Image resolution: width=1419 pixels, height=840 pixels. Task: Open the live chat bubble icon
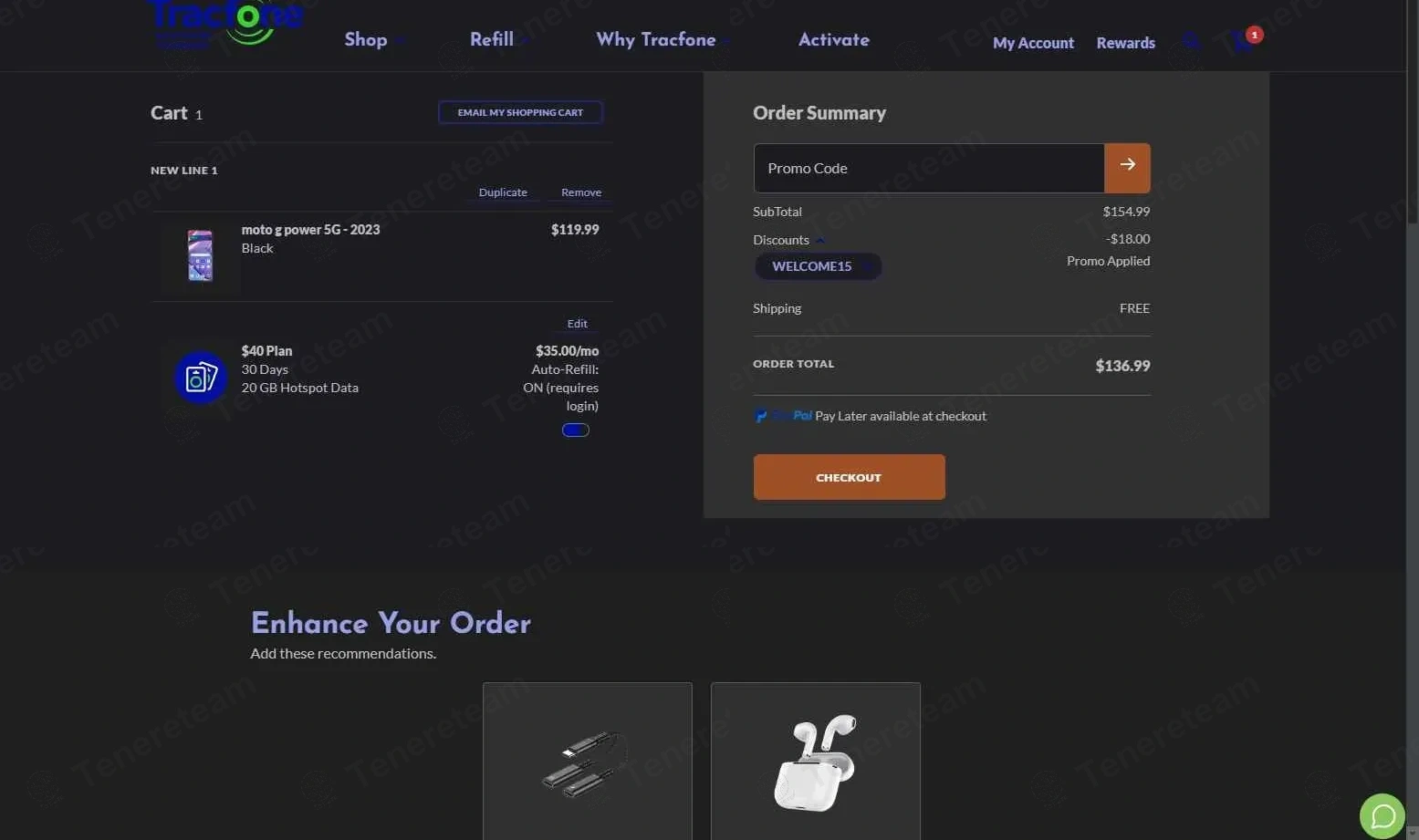tap(1382, 815)
